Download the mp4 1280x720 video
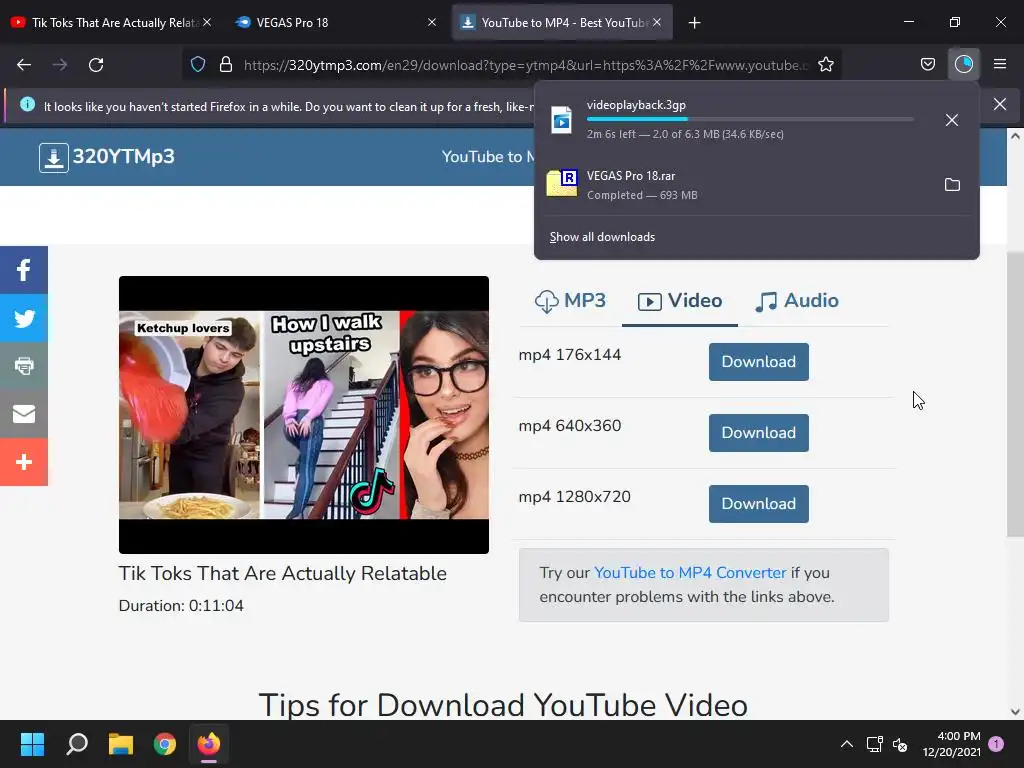The image size is (1024, 768). pyautogui.click(x=758, y=504)
